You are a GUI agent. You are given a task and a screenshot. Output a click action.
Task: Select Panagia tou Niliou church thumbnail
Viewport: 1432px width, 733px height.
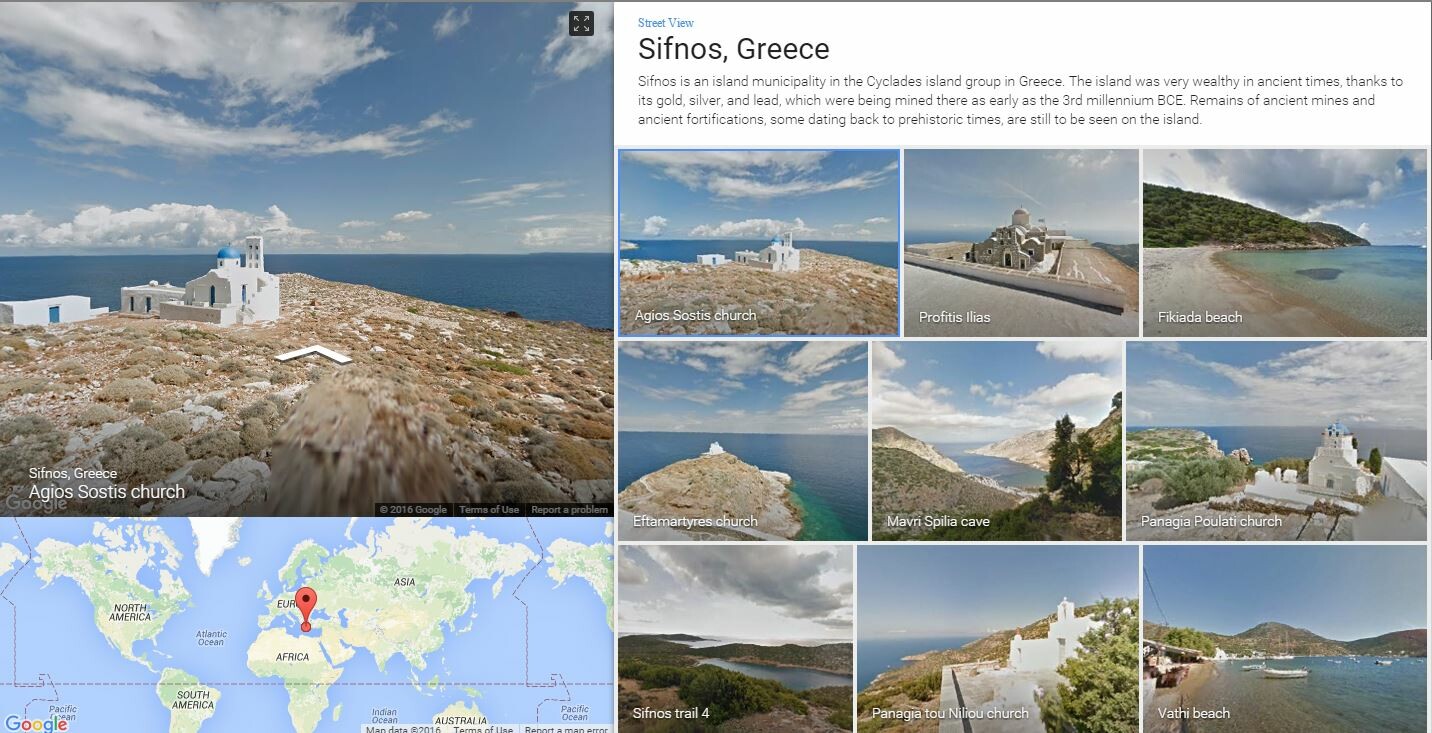998,639
